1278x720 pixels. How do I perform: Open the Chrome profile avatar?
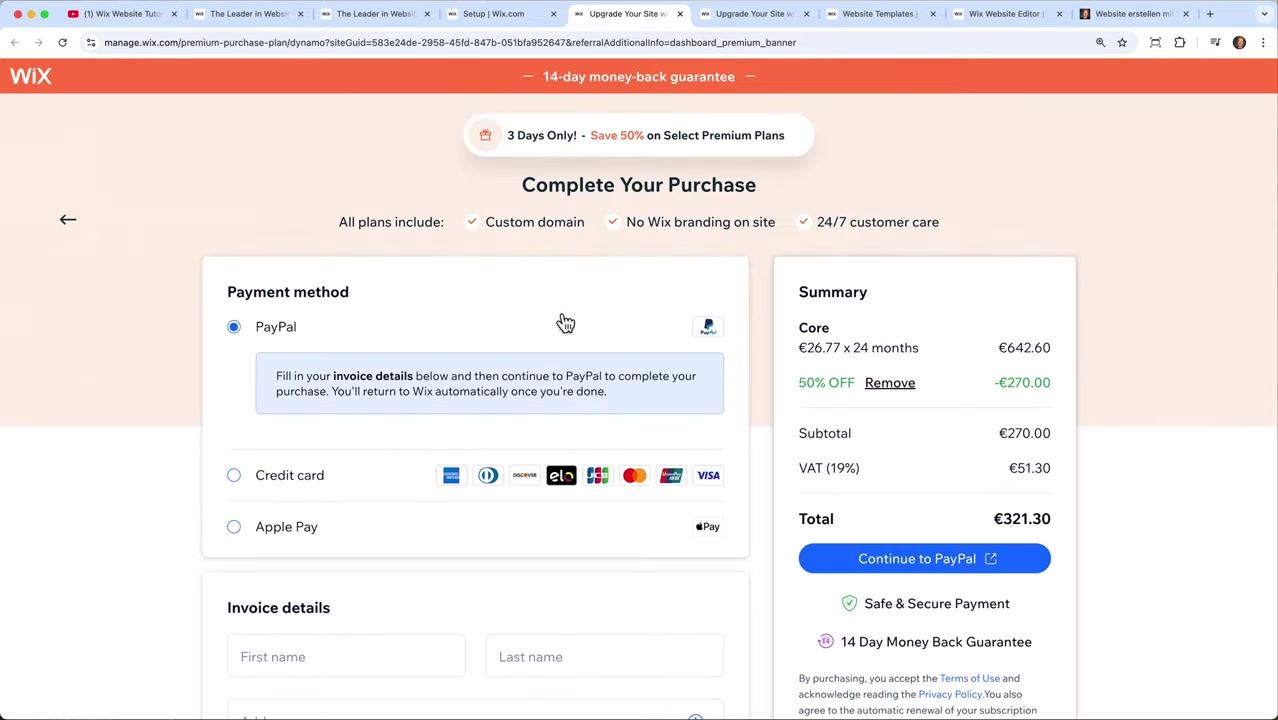tap(1239, 43)
